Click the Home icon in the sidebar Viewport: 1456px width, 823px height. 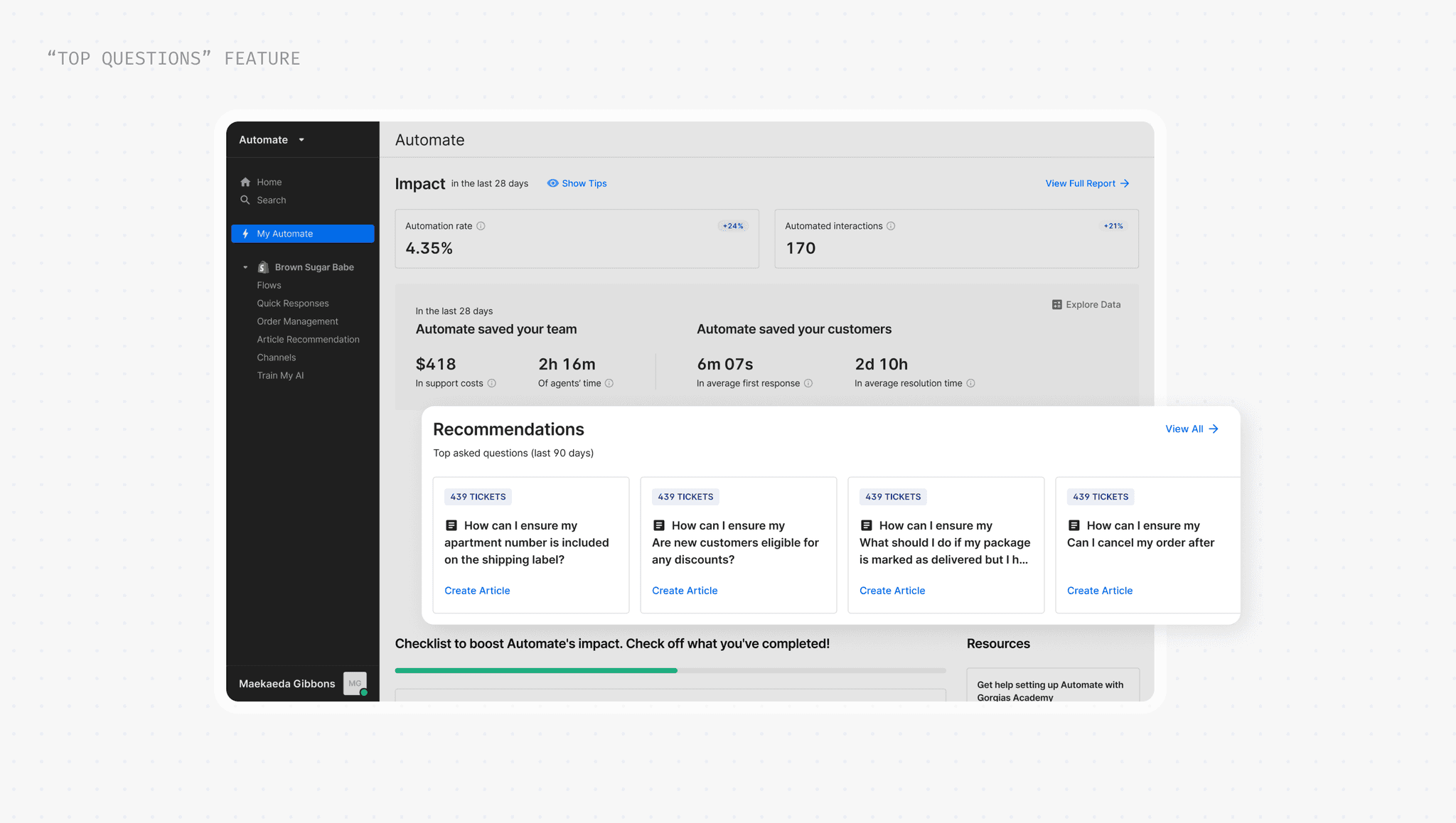point(245,182)
